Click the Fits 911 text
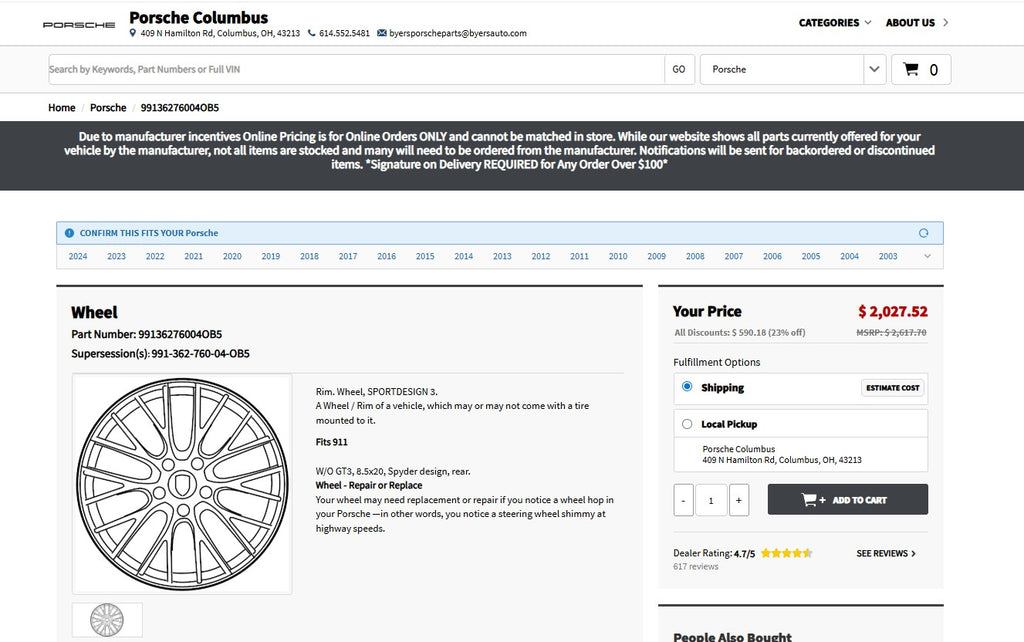 click(332, 442)
